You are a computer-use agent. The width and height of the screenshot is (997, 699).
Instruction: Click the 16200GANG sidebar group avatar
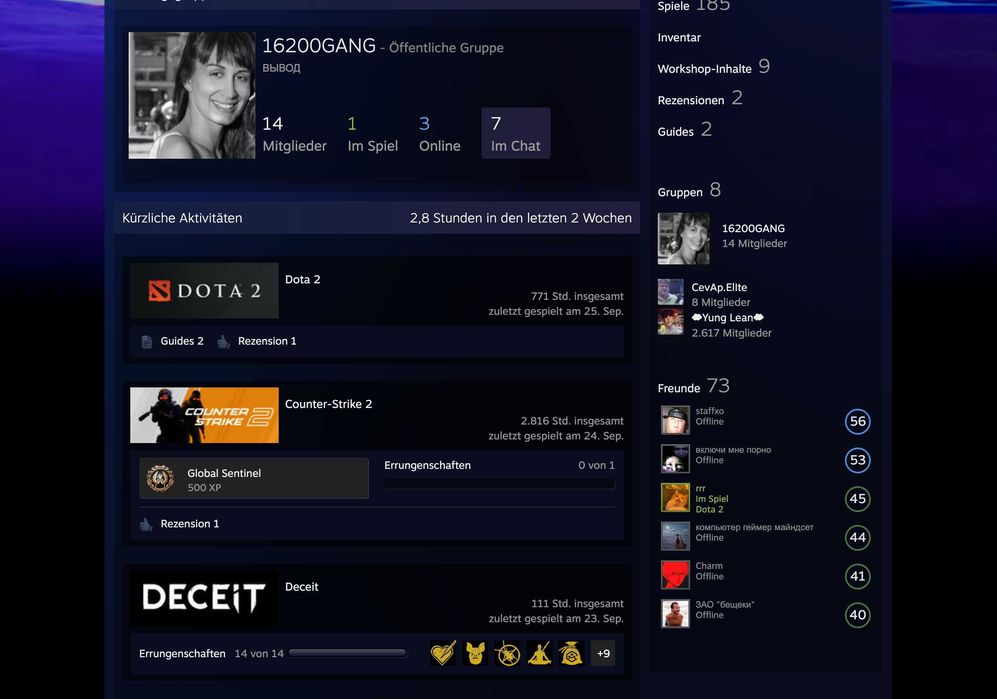[684, 239]
